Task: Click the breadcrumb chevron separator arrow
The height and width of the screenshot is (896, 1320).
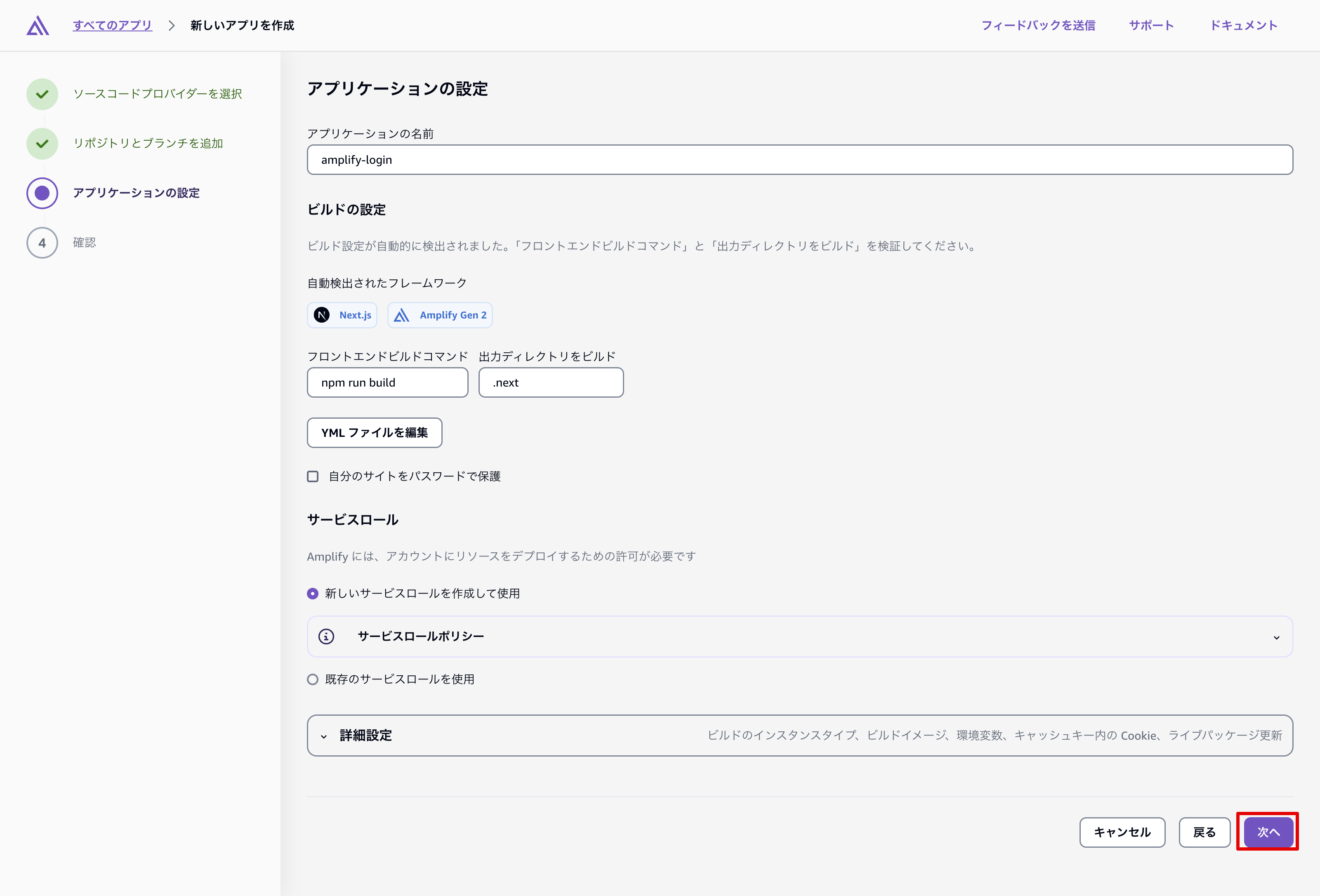Action: (171, 26)
